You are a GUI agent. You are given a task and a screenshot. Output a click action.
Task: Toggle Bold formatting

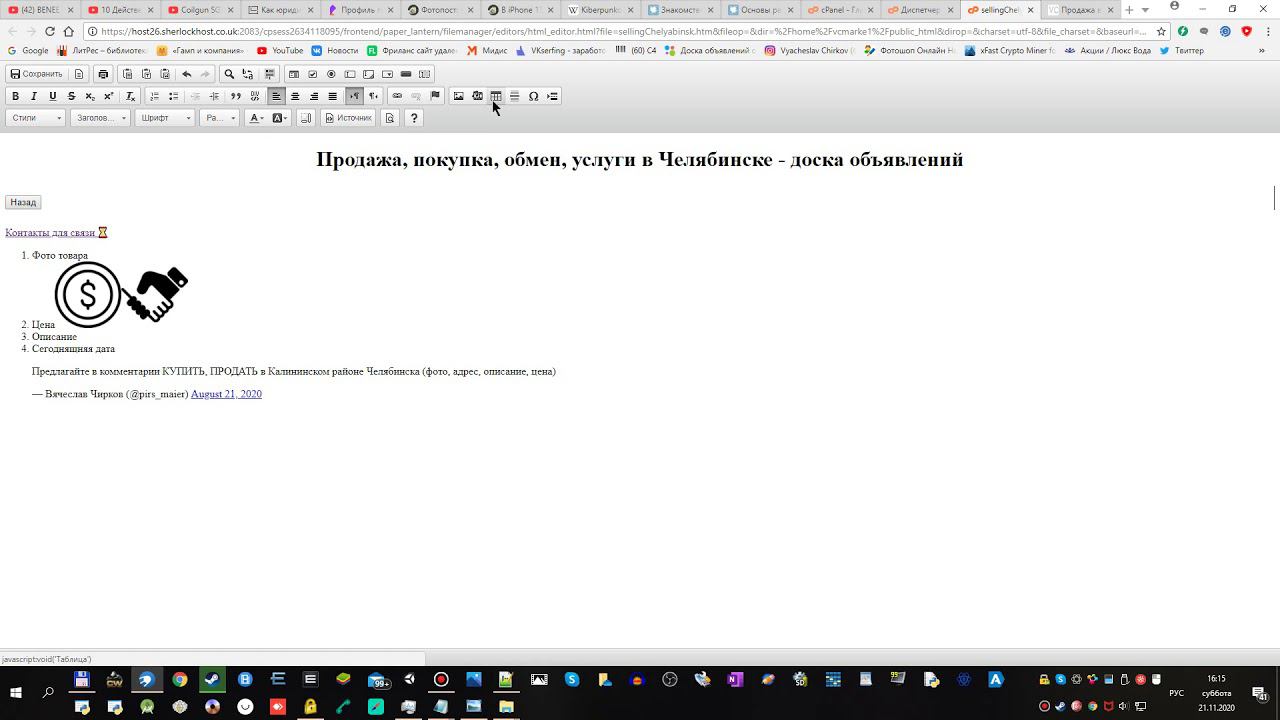[15, 96]
